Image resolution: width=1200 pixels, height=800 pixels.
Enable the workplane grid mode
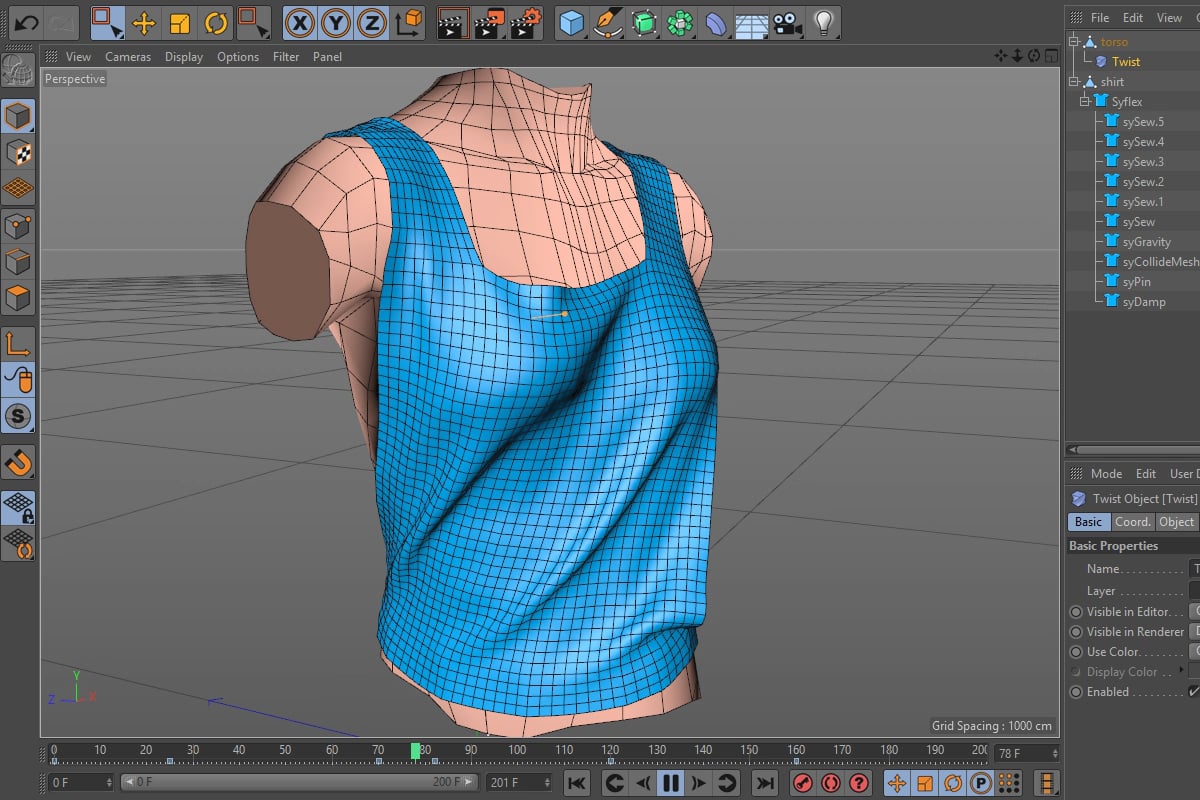[x=18, y=189]
